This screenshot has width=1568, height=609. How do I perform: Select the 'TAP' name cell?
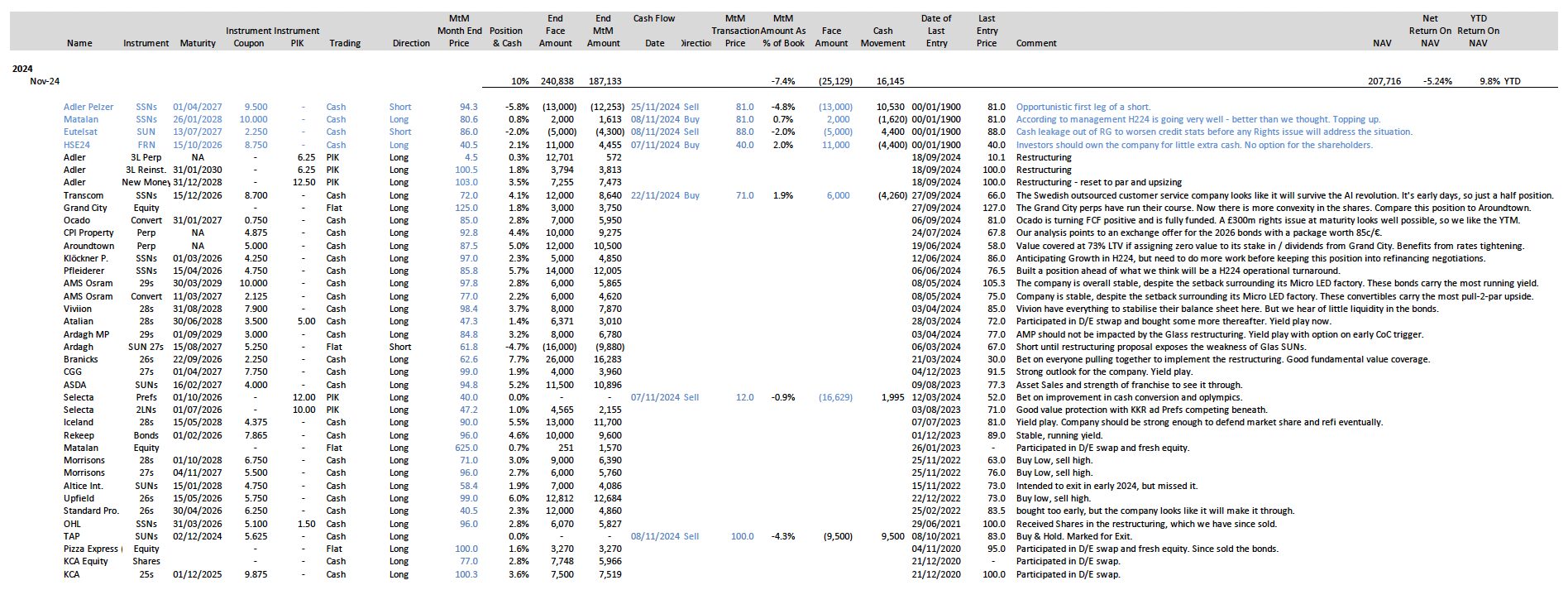pyautogui.click(x=72, y=536)
